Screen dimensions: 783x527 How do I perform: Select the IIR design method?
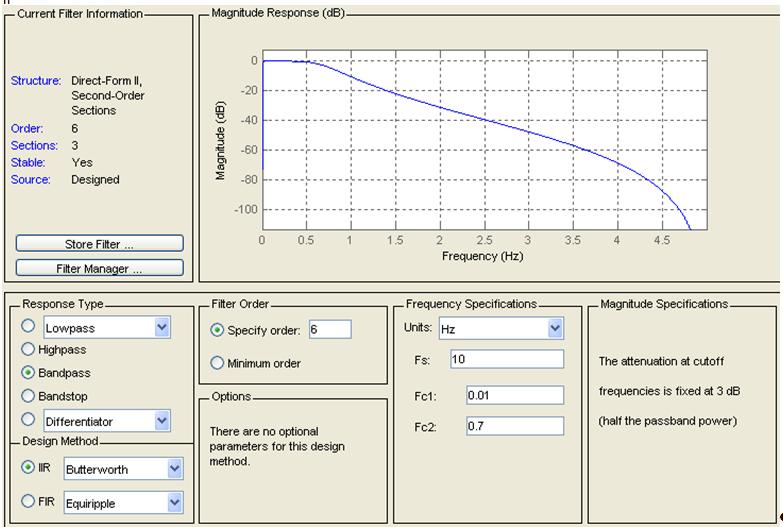(28, 468)
